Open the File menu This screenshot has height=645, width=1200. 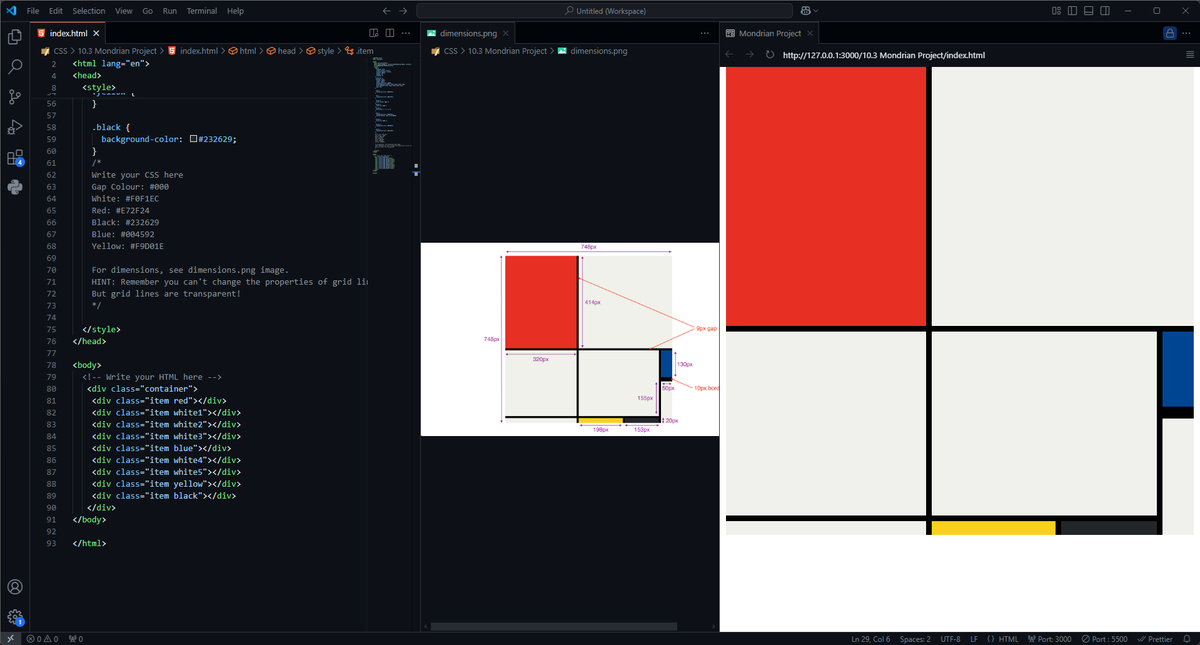click(33, 10)
